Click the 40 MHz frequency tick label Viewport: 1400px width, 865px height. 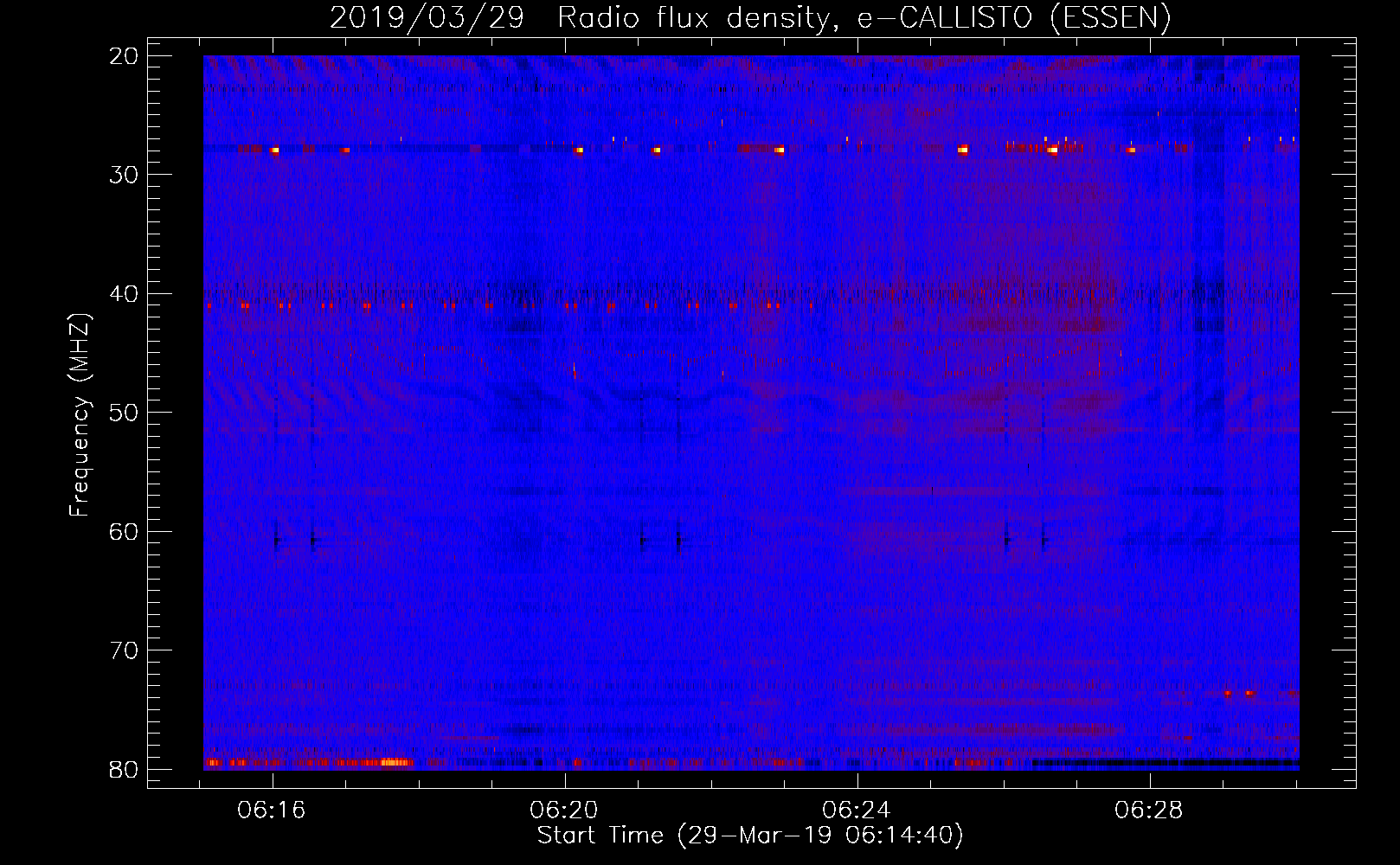[x=125, y=294]
